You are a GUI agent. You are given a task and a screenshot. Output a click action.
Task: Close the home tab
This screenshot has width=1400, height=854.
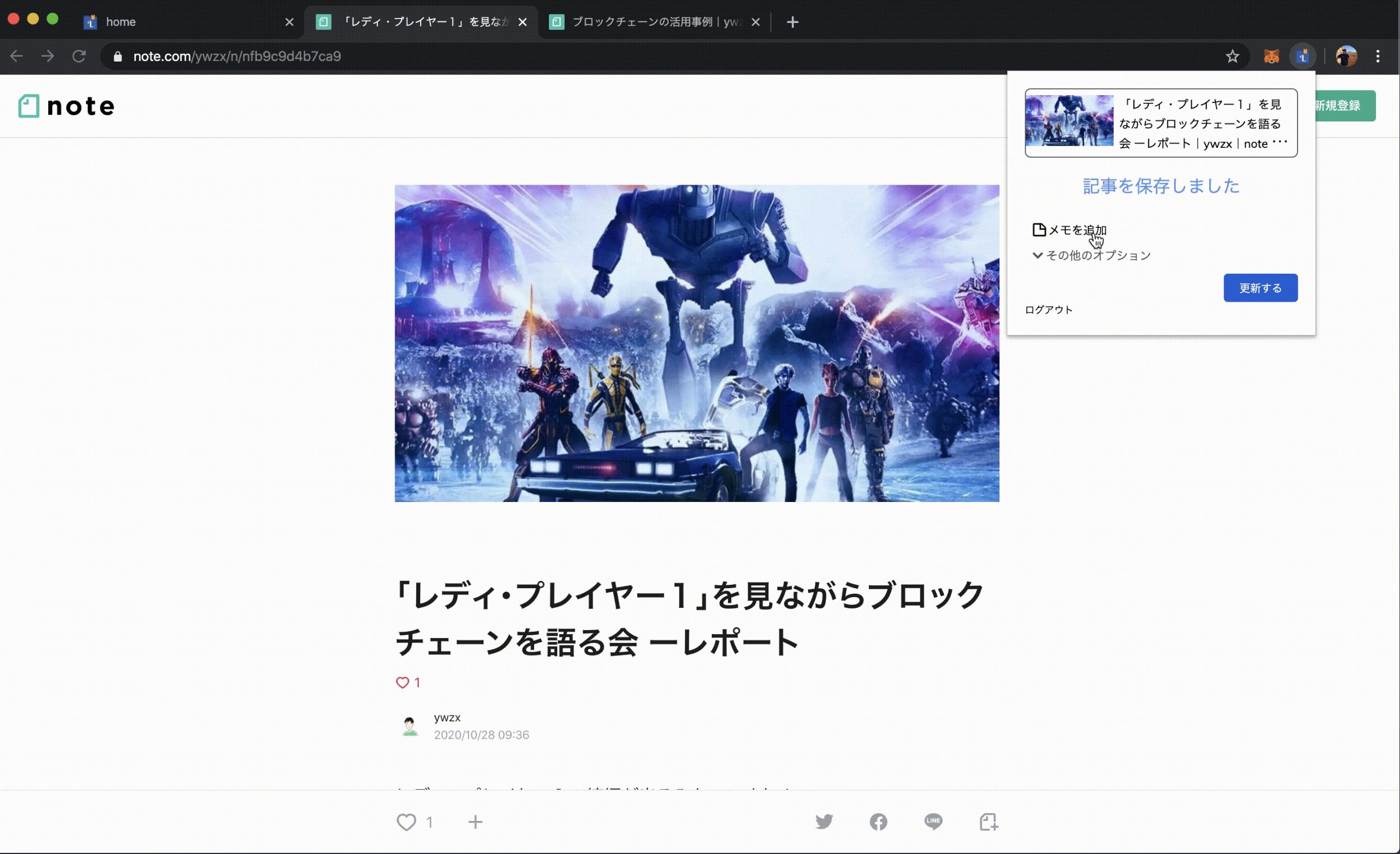tap(289, 22)
